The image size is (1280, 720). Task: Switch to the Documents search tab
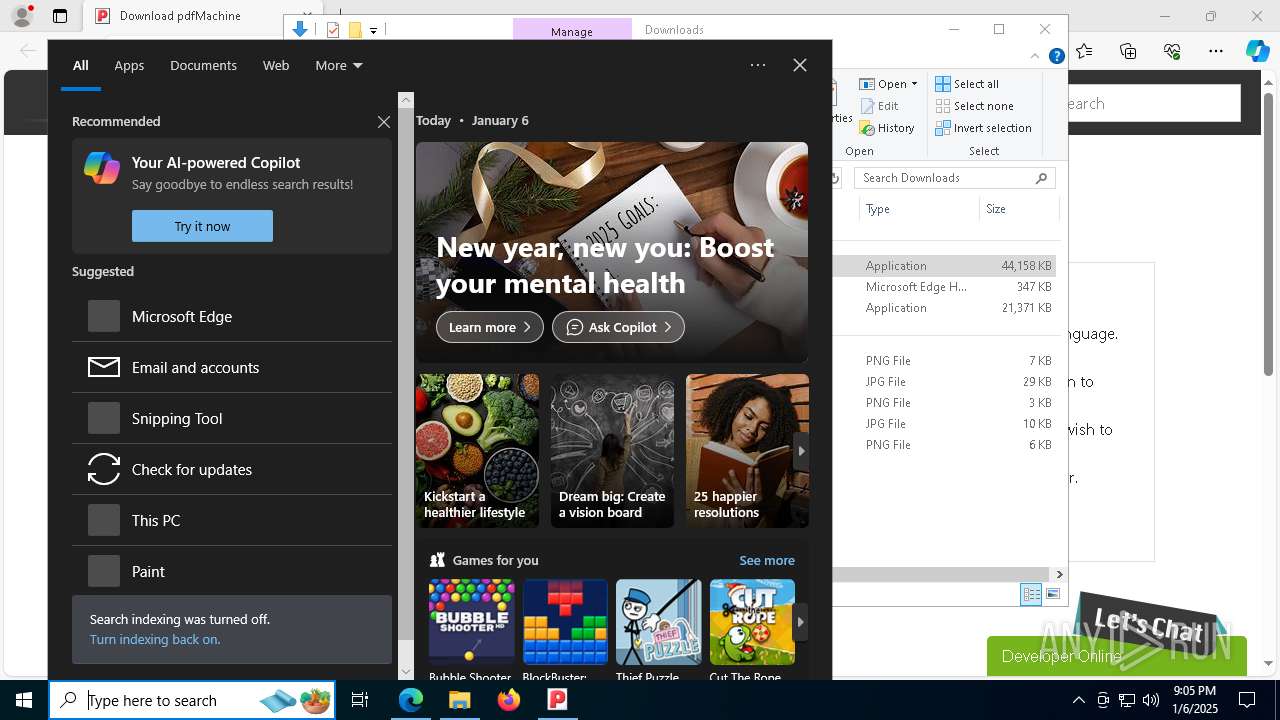[x=203, y=66]
